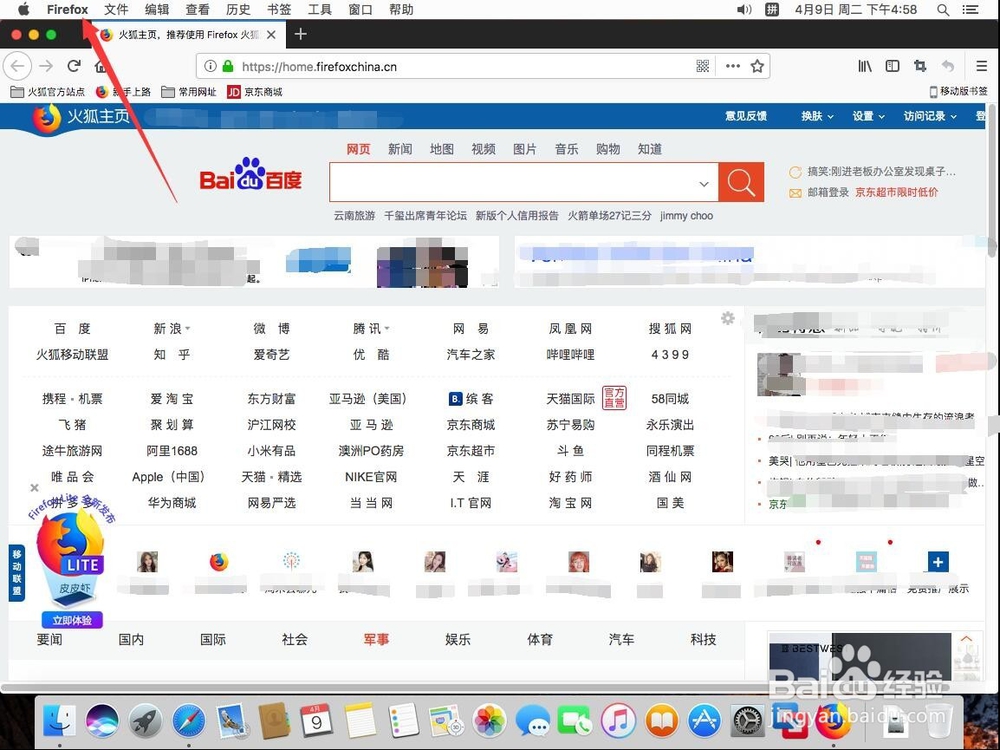The height and width of the screenshot is (750, 1000).
Task: Open the 移动联盟 side tab
Action: click(x=17, y=573)
